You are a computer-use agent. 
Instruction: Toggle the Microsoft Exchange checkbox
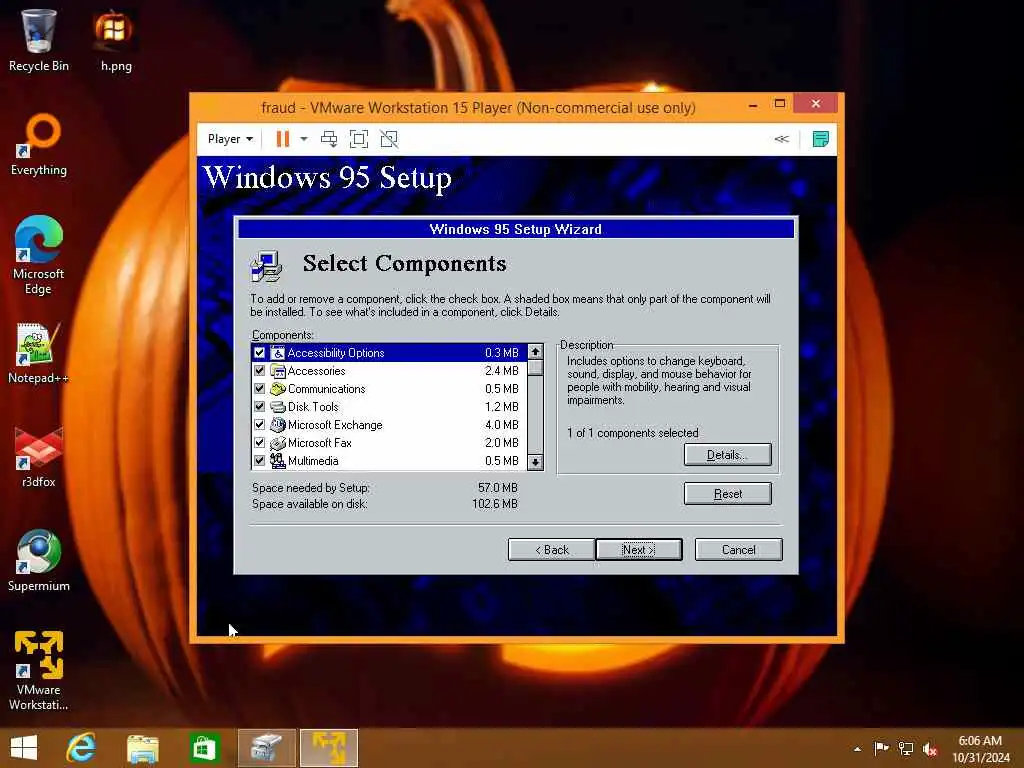[259, 424]
